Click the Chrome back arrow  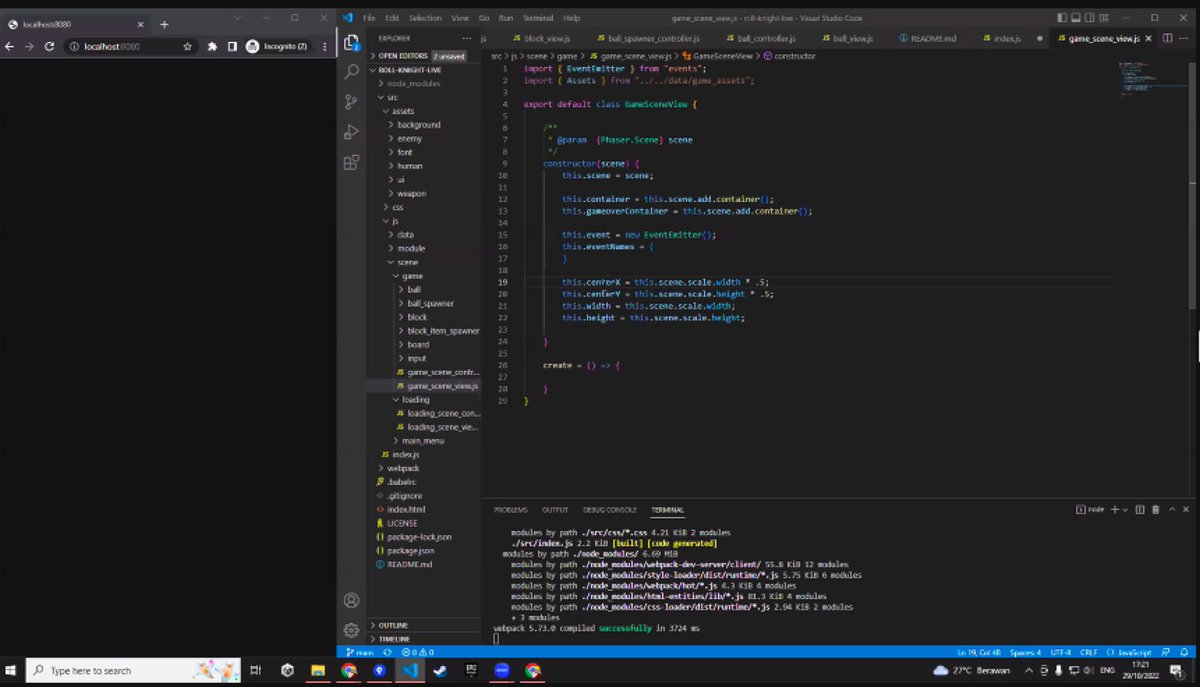pyautogui.click(x=10, y=46)
